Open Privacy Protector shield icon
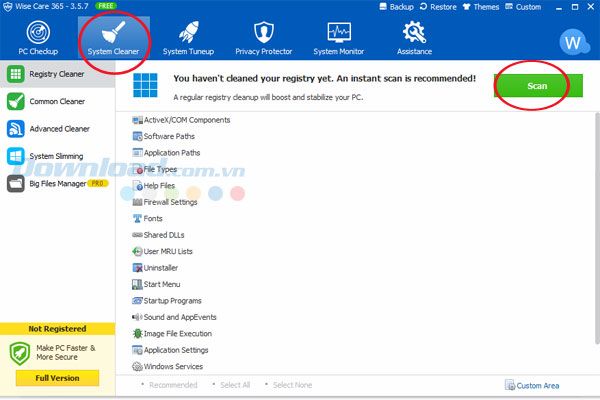Viewport: 600px width, 400px height. [264, 32]
